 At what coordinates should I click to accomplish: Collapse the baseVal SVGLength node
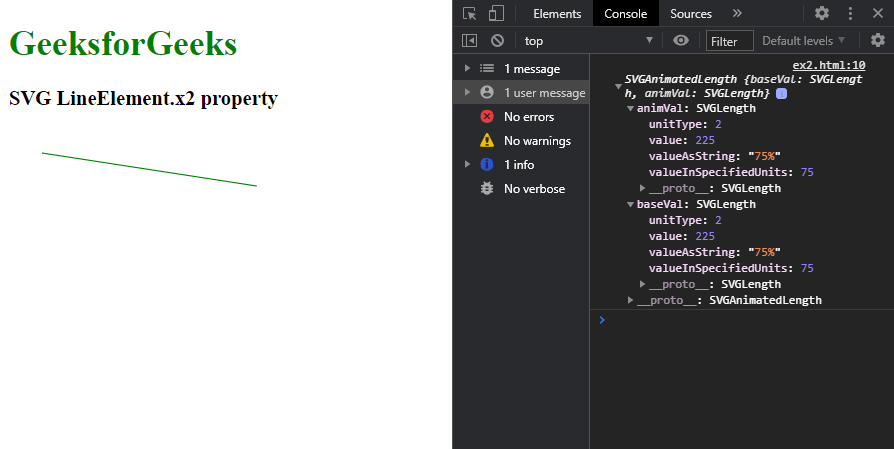(630, 204)
